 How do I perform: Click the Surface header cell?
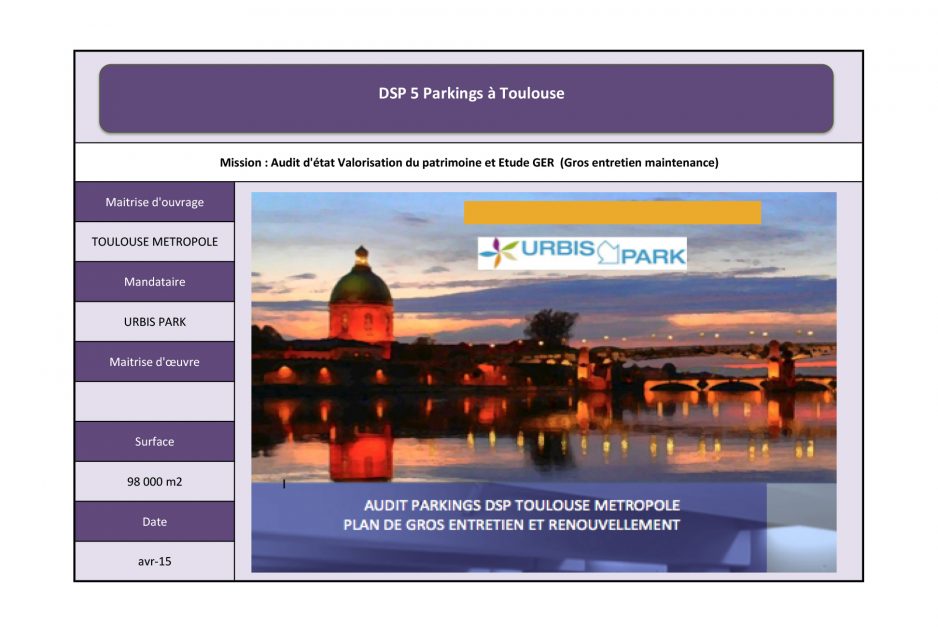pyautogui.click(x=155, y=442)
